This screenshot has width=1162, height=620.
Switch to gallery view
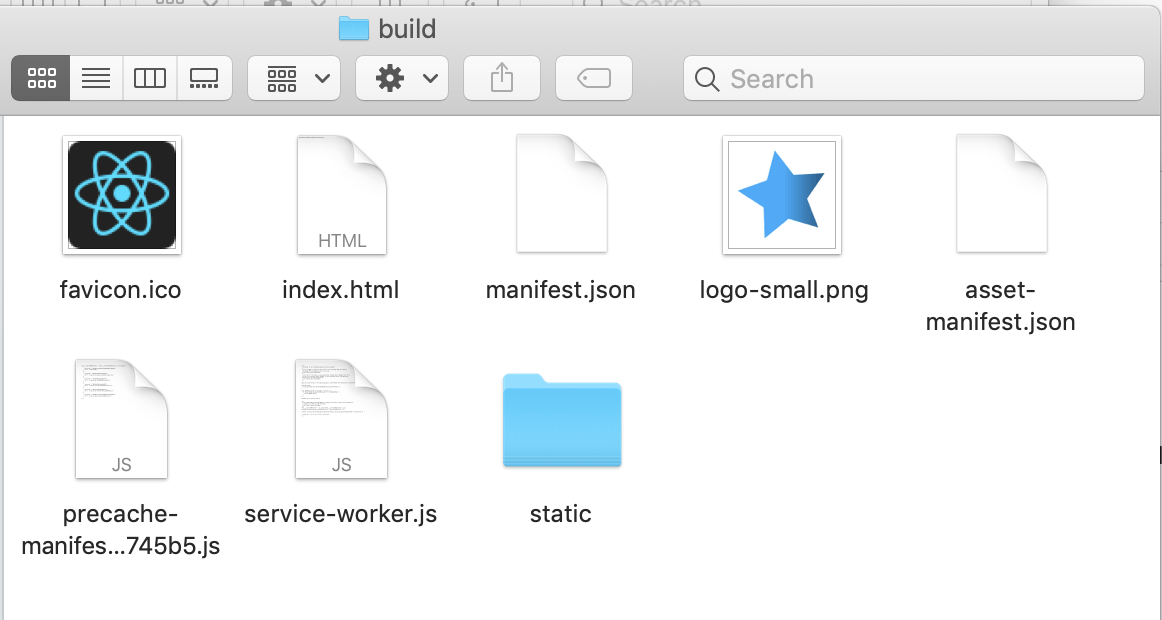click(204, 78)
